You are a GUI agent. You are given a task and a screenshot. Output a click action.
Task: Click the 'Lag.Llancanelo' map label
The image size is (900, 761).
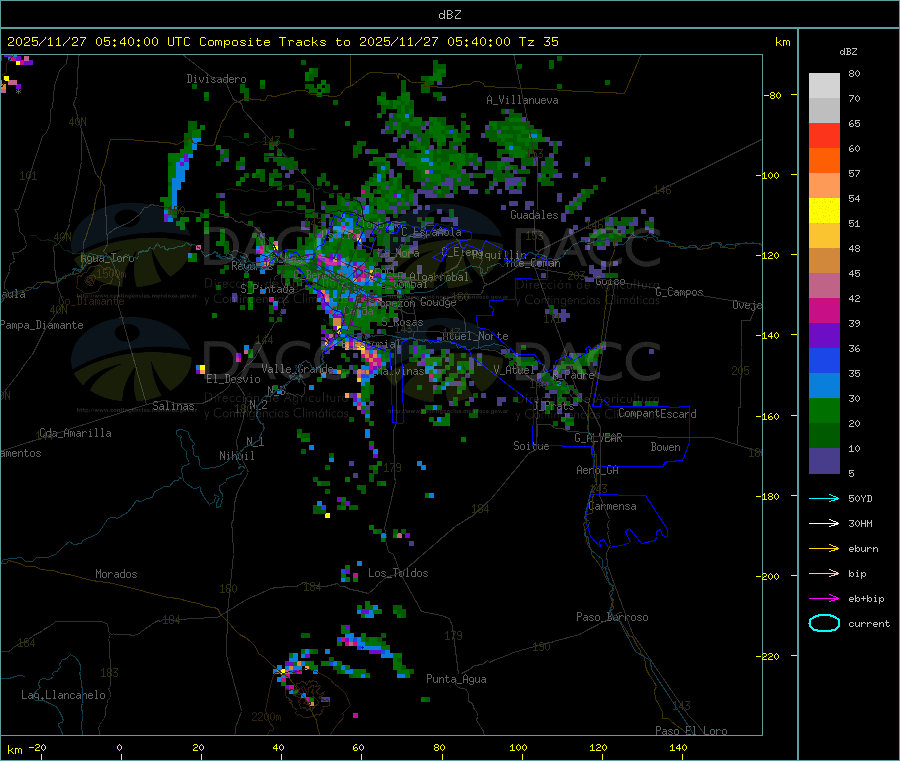tap(63, 695)
